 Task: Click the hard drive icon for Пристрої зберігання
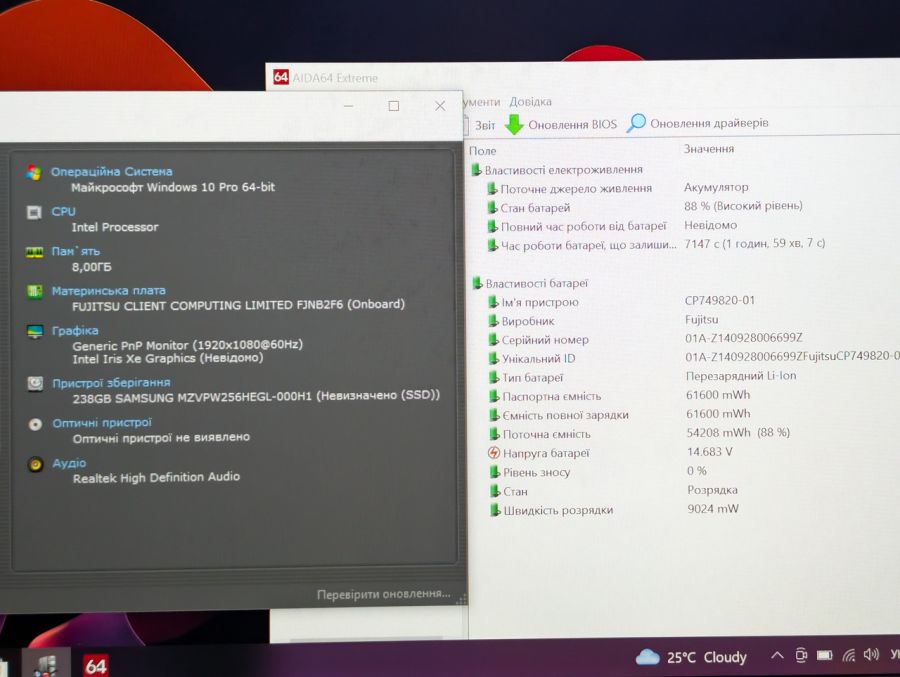click(36, 384)
